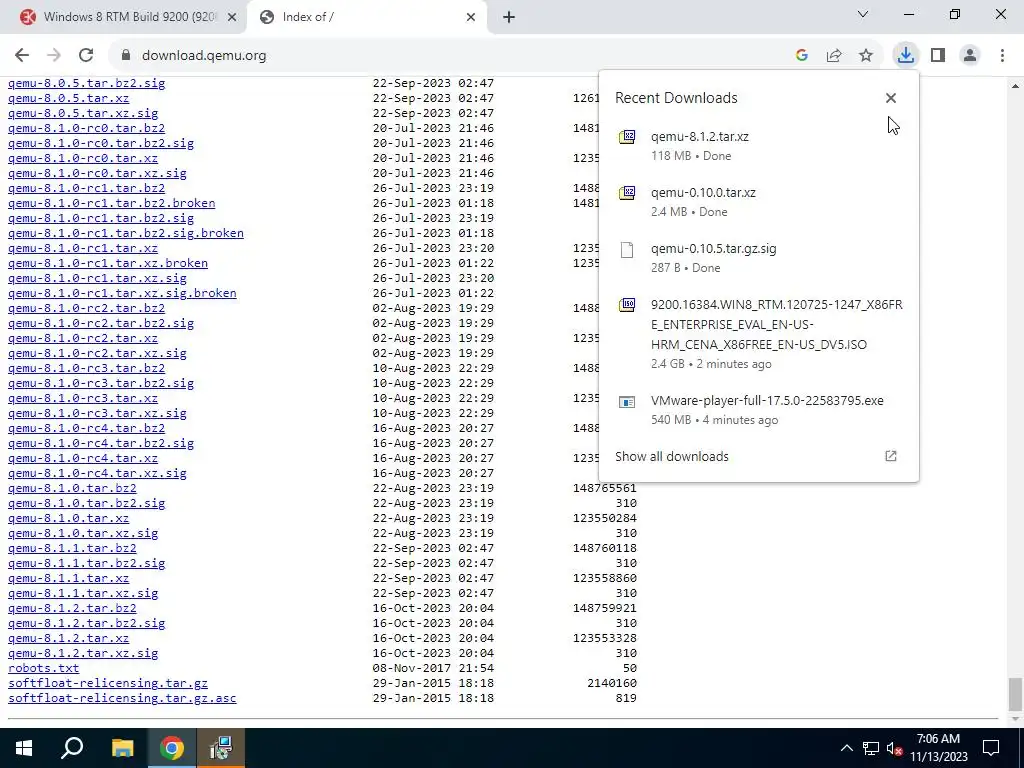1024x768 pixels.
Task: Open the Show all downloads external icon
Action: [x=891, y=456]
